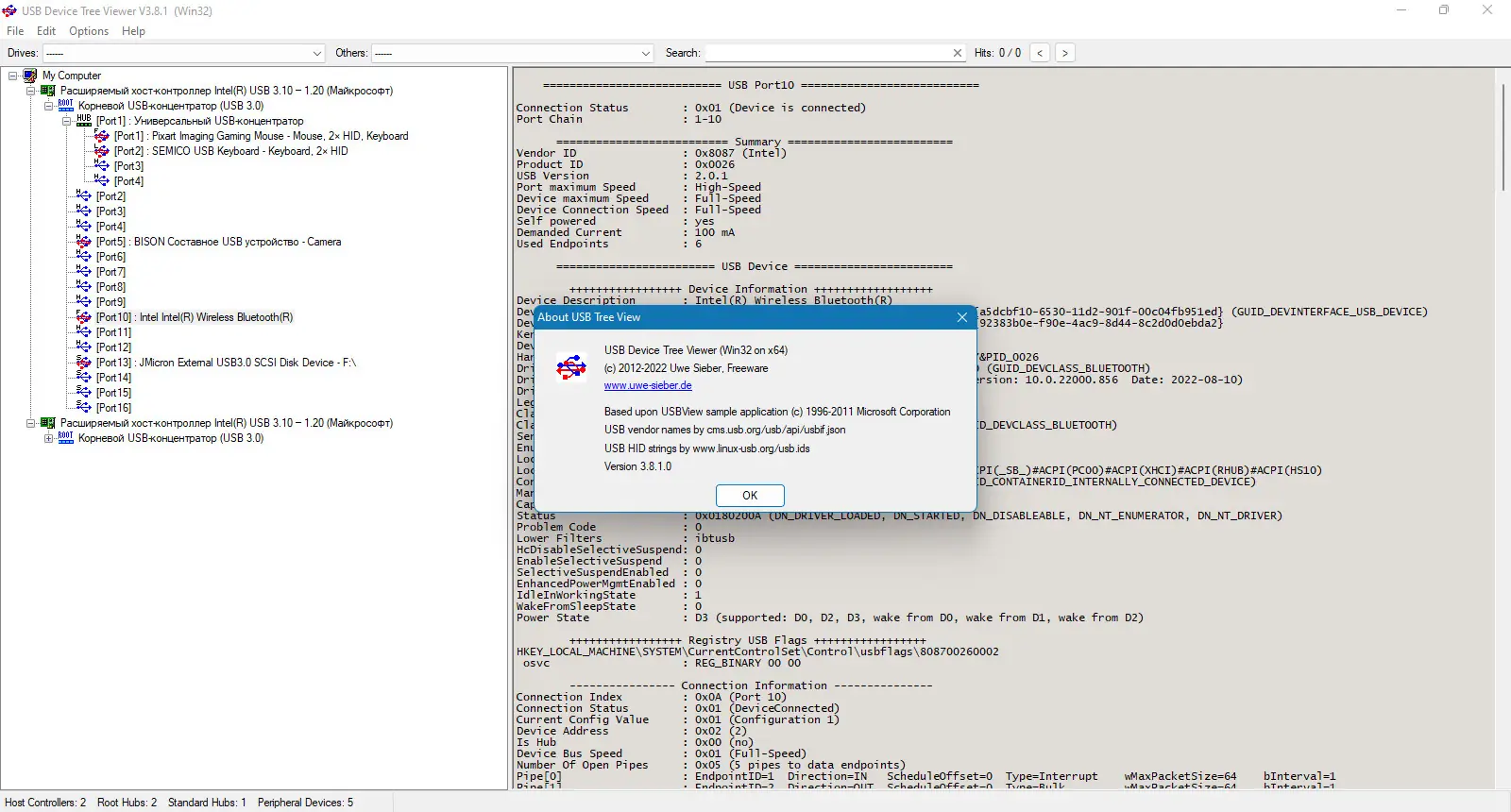Click the "Version 3.8.1.0" text in the dialog

(638, 466)
